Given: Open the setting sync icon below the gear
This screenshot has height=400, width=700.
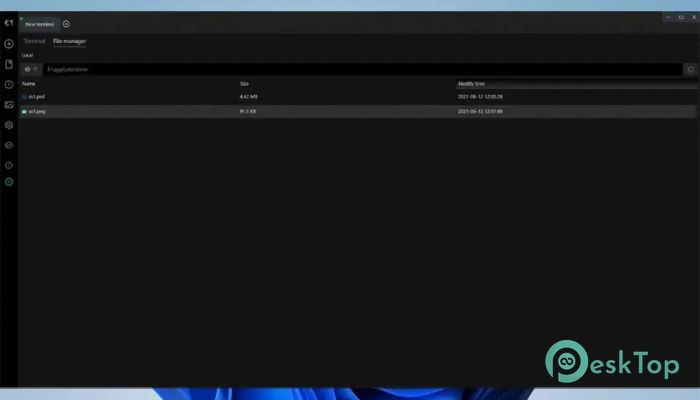Looking at the screenshot, I should pyautogui.click(x=8, y=145).
